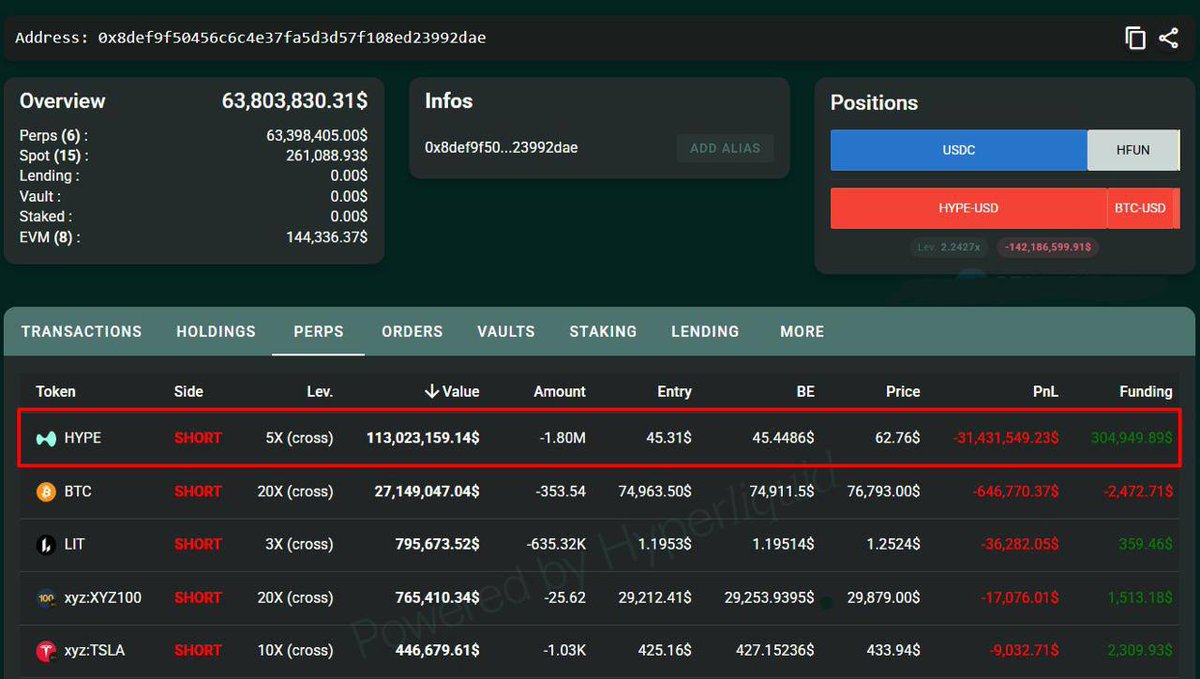Click the ADD ALIAS button

tap(725, 148)
